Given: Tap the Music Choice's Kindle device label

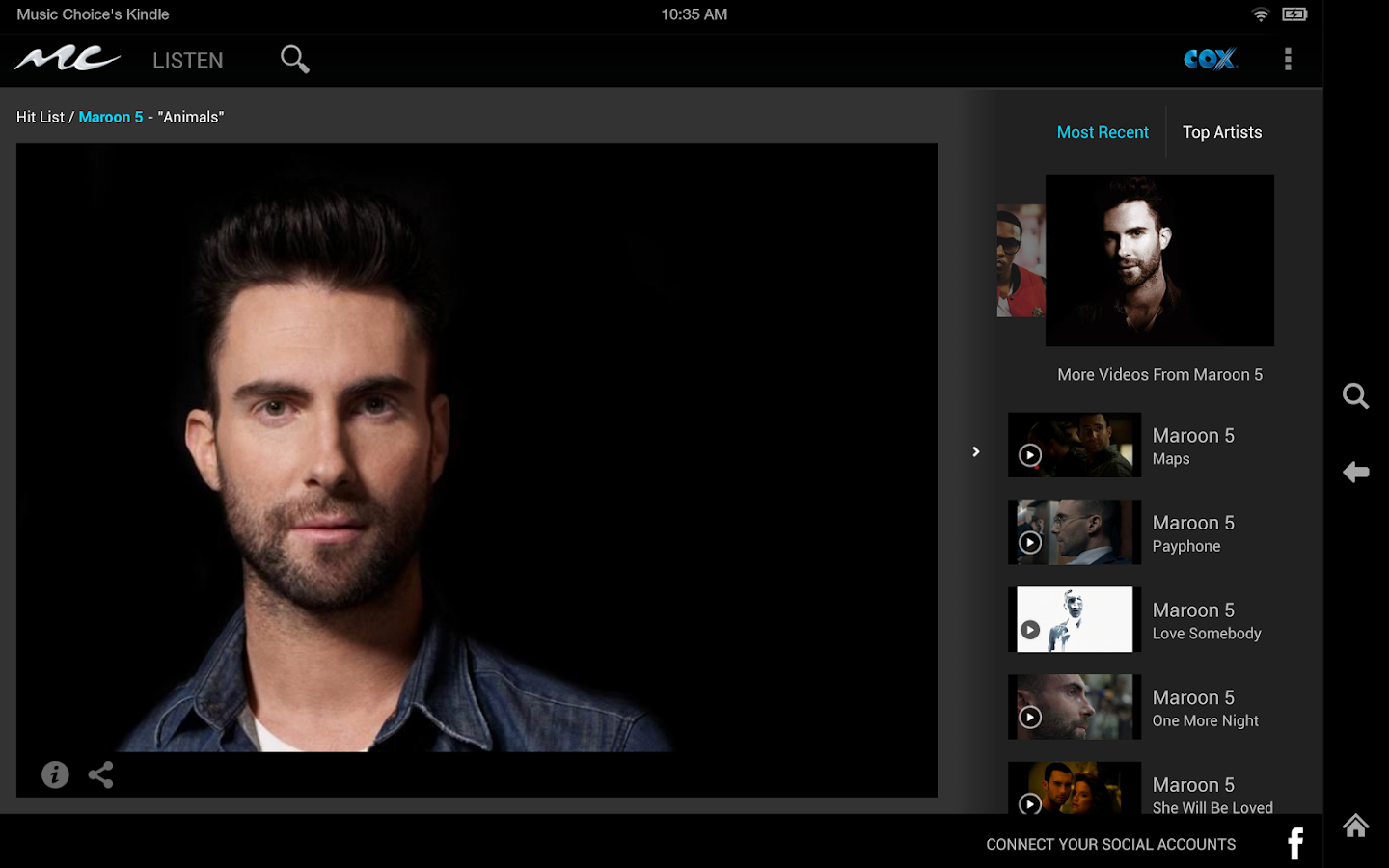Looking at the screenshot, I should [x=93, y=14].
